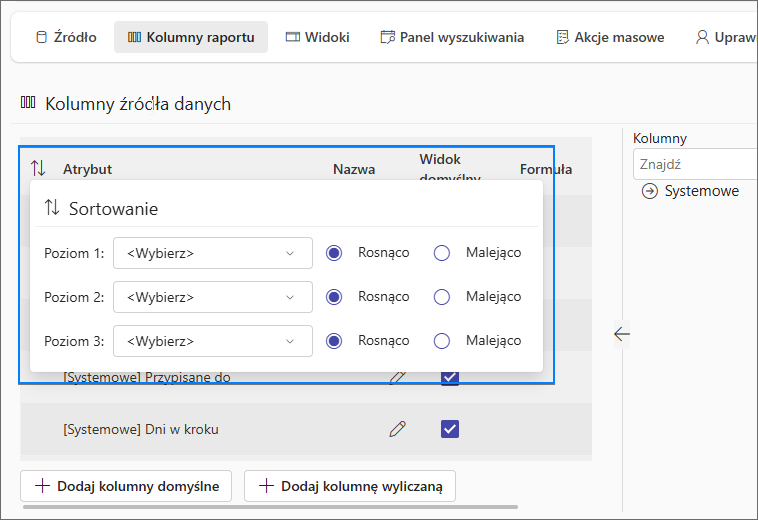Click the Znajdź search field
The width and height of the screenshot is (758, 520).
pos(695,164)
